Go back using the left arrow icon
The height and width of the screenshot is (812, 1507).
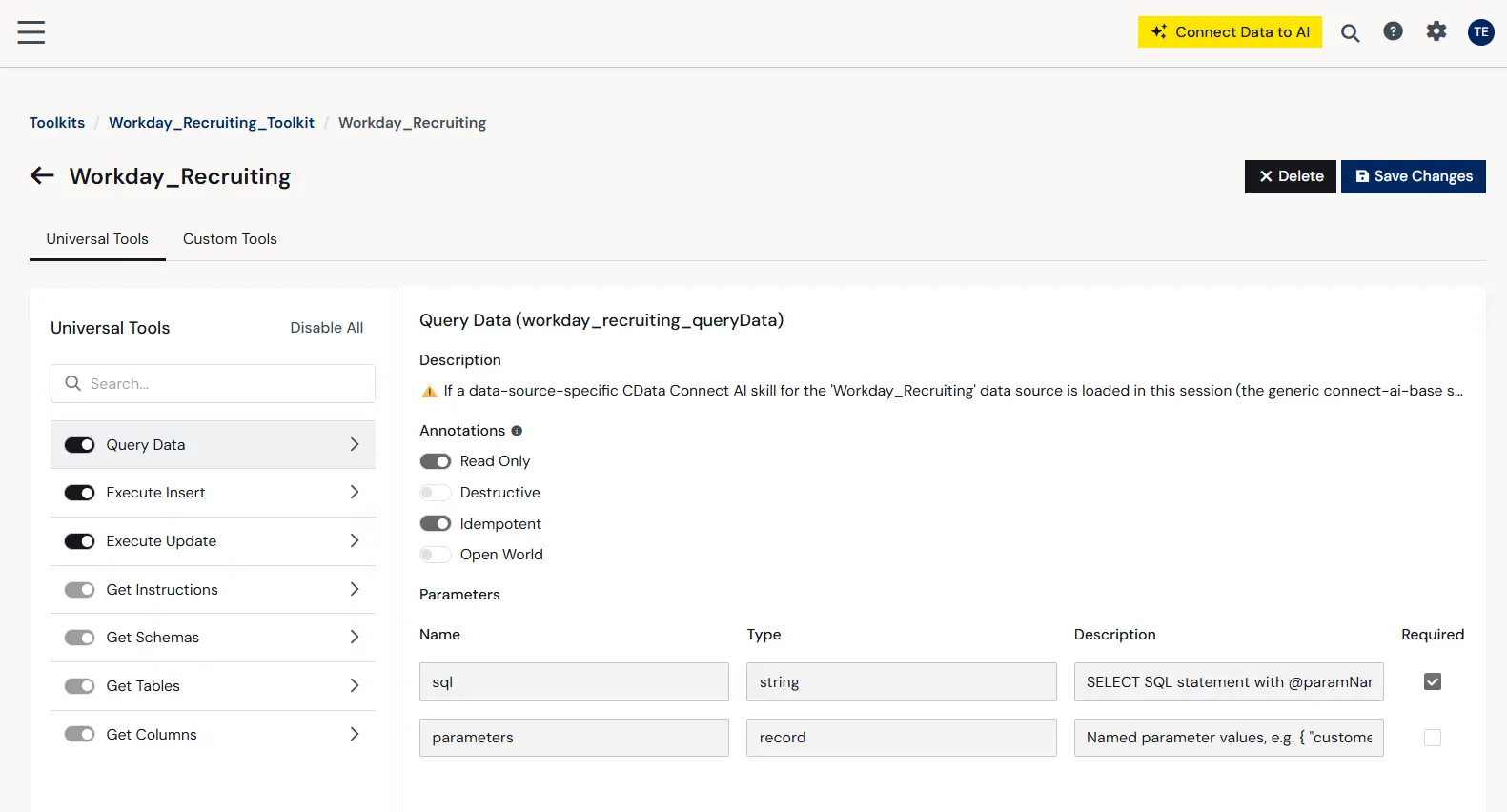click(42, 175)
